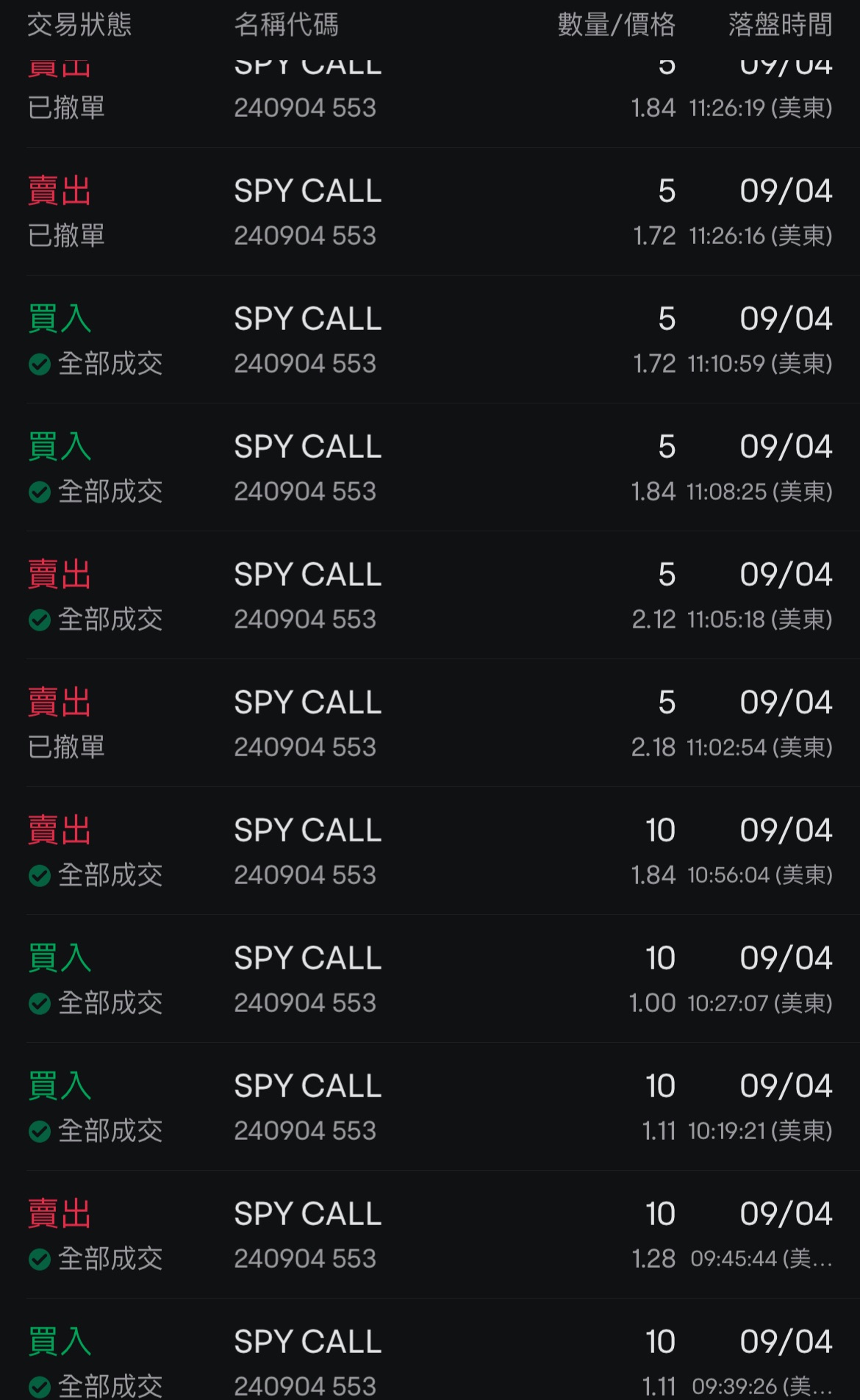Tap SPY CALL name in 10:56:04 order
This screenshot has width=860, height=1400.
click(307, 830)
